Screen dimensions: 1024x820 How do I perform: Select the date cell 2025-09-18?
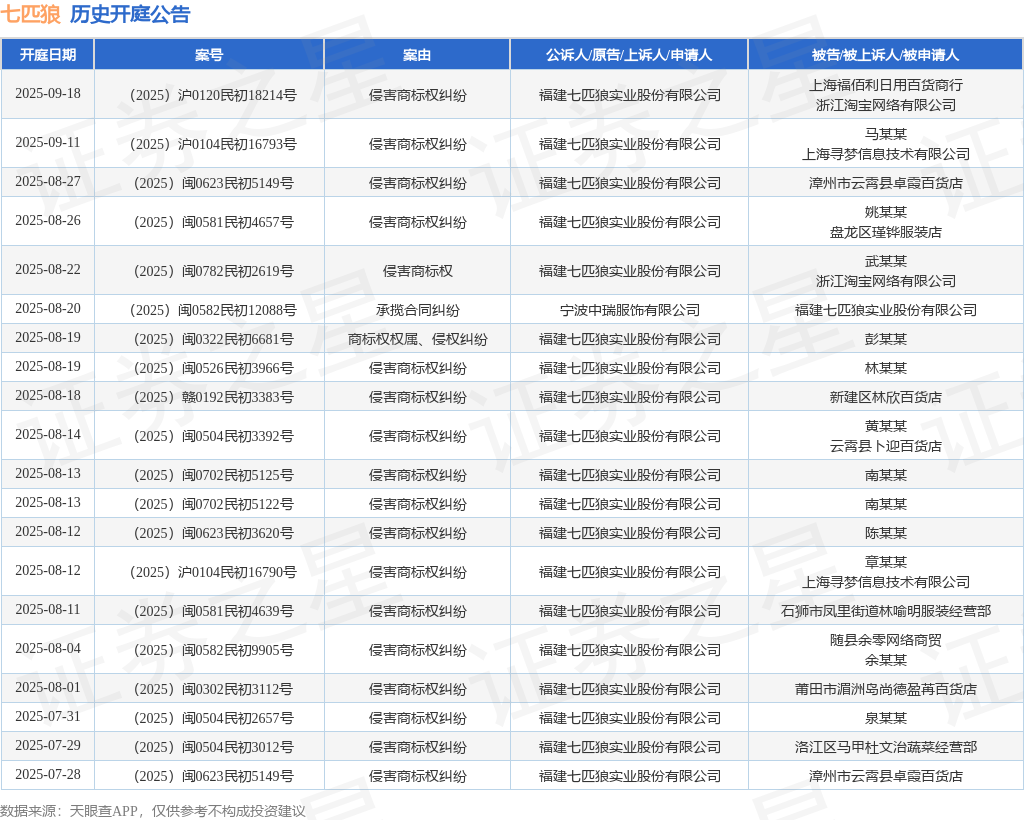click(x=48, y=93)
